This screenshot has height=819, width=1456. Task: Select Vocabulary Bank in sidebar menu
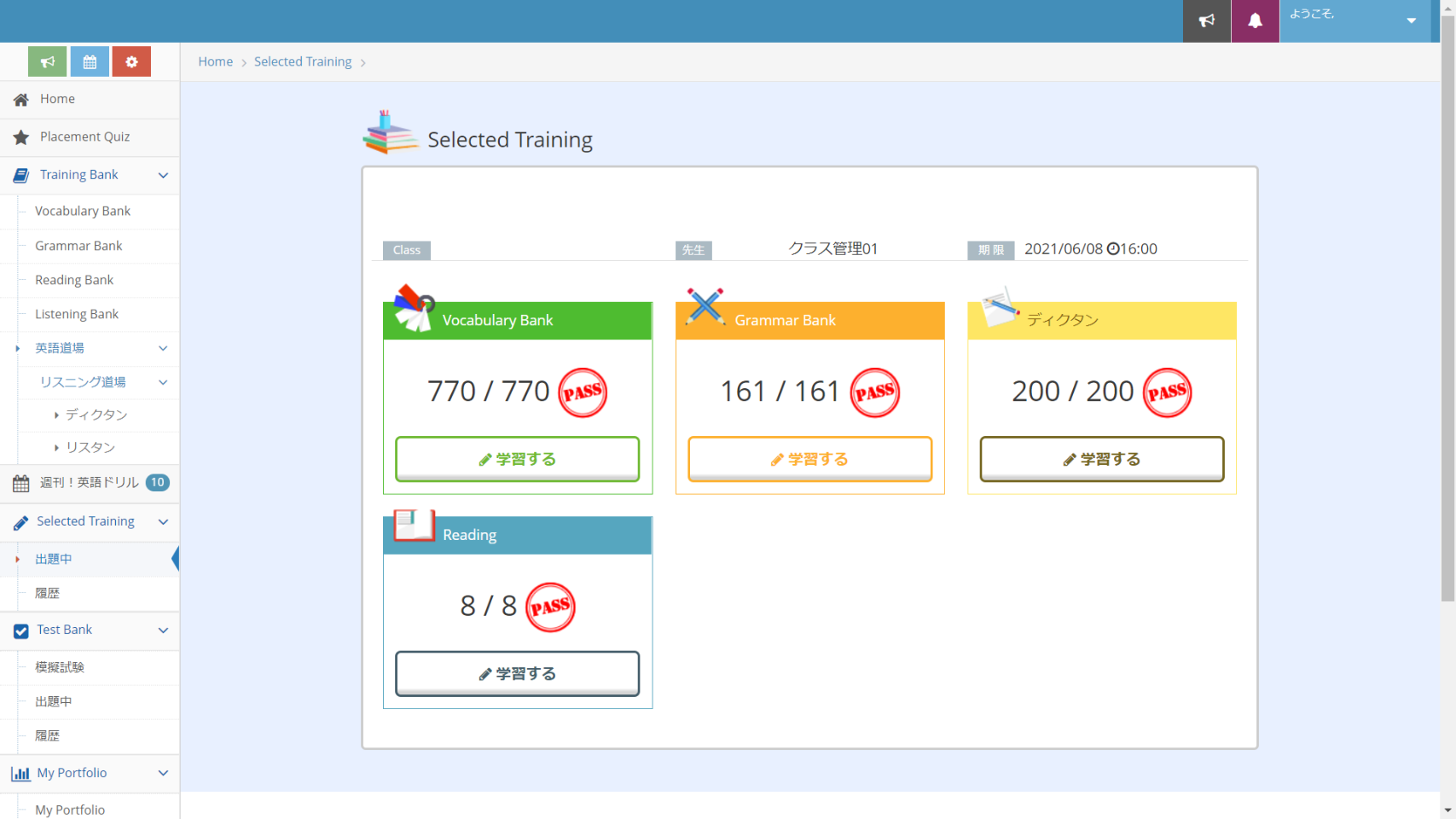click(x=83, y=211)
